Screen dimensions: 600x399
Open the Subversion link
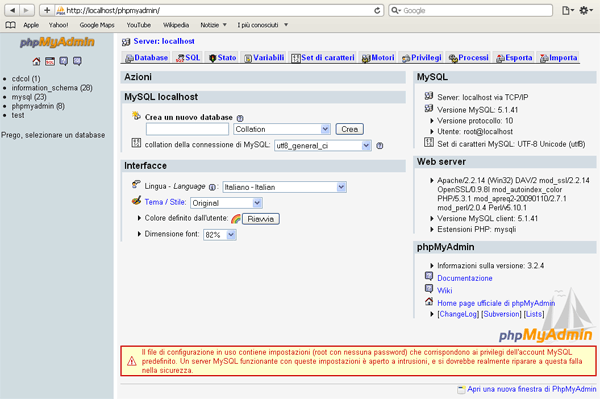[x=502, y=314]
